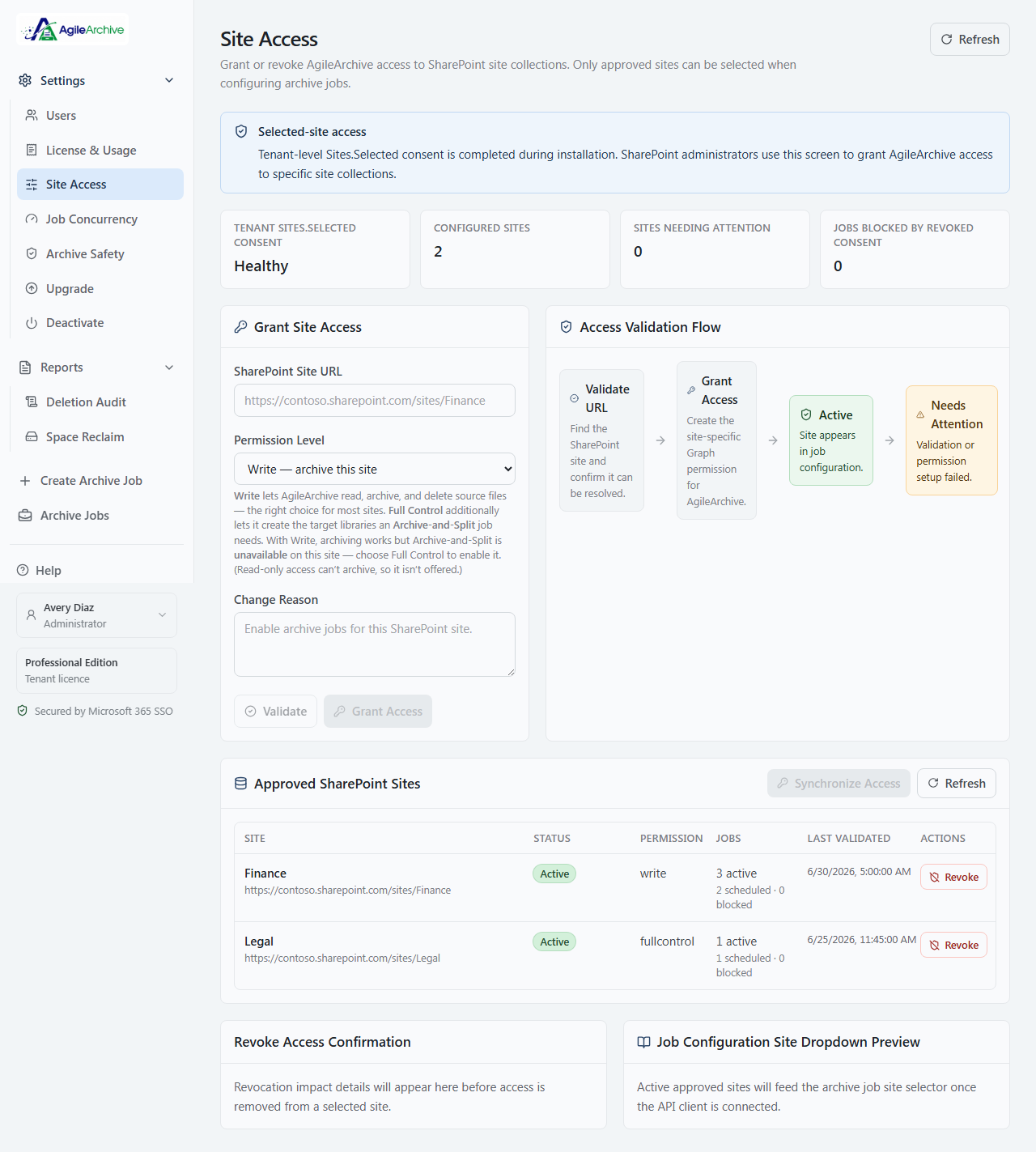Click the Users people icon
1036x1152 pixels.
[x=32, y=115]
